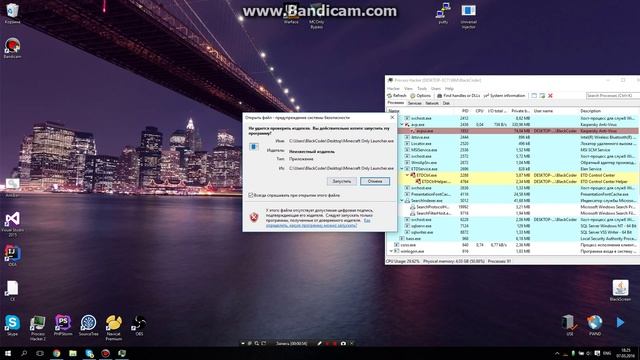Viewport: 640px width, 360px height.
Task: Click Find handles or DLLs in Process Hacker
Action: point(458,96)
